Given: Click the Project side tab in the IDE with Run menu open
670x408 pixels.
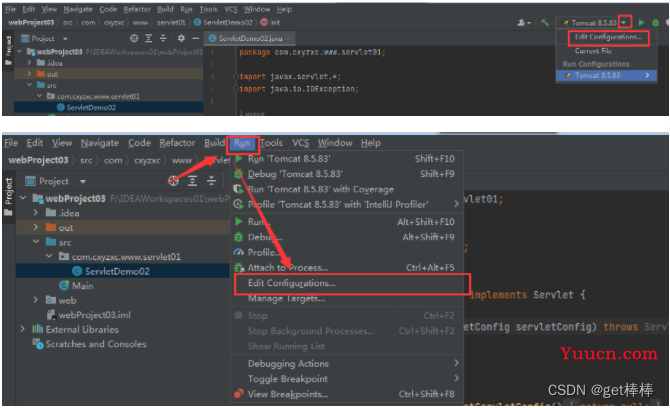Looking at the screenshot, I should tap(8, 197).
